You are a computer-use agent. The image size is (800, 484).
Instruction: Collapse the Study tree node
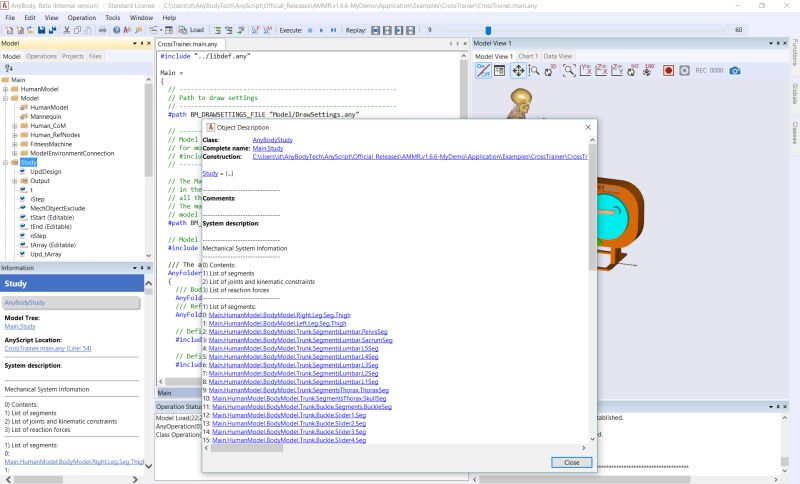click(x=6, y=163)
